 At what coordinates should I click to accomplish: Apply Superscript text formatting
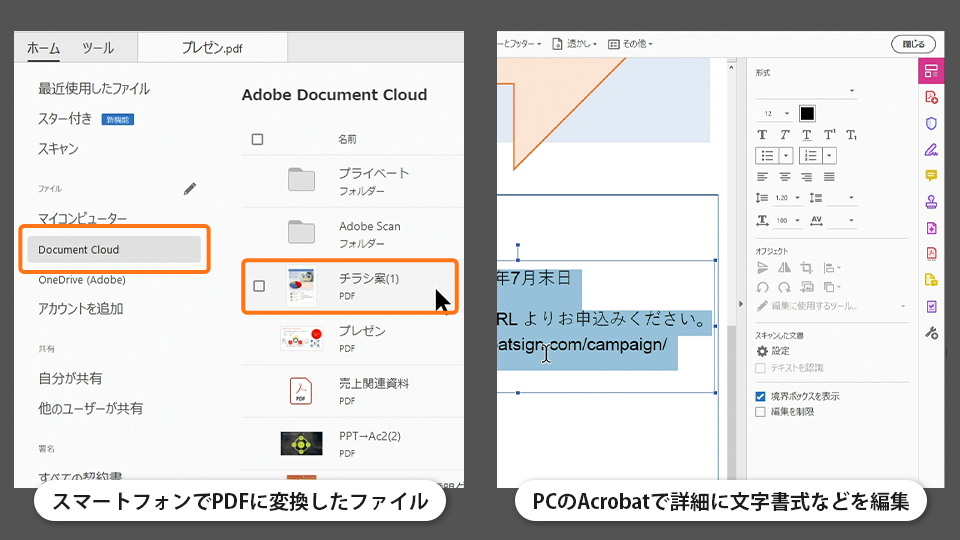[x=830, y=135]
